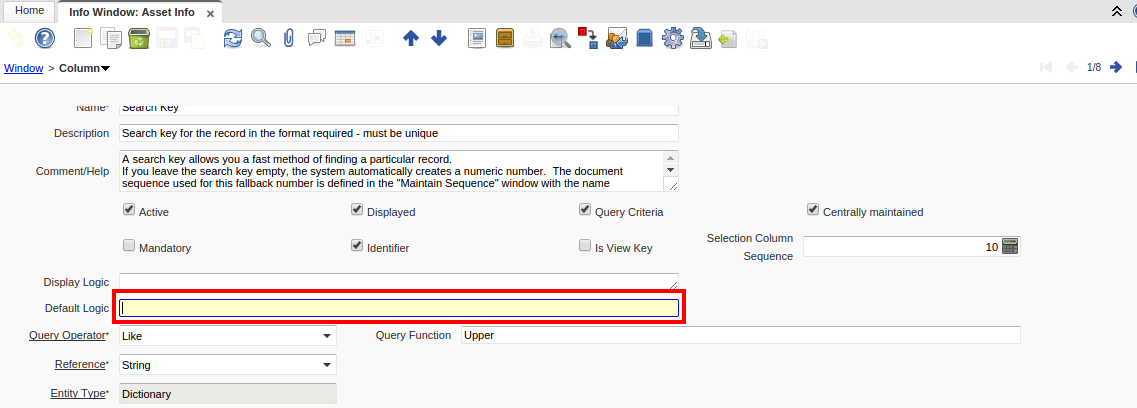Open active workflows with the red-blue squares icon
The height and width of the screenshot is (408, 1137).
click(587, 38)
